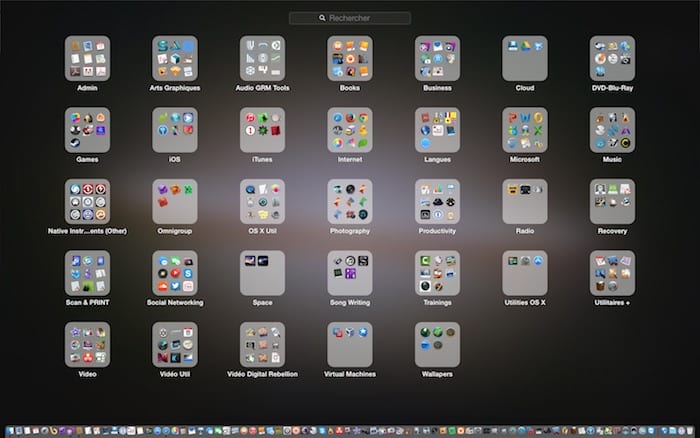Open the Trainings folder

coord(438,273)
